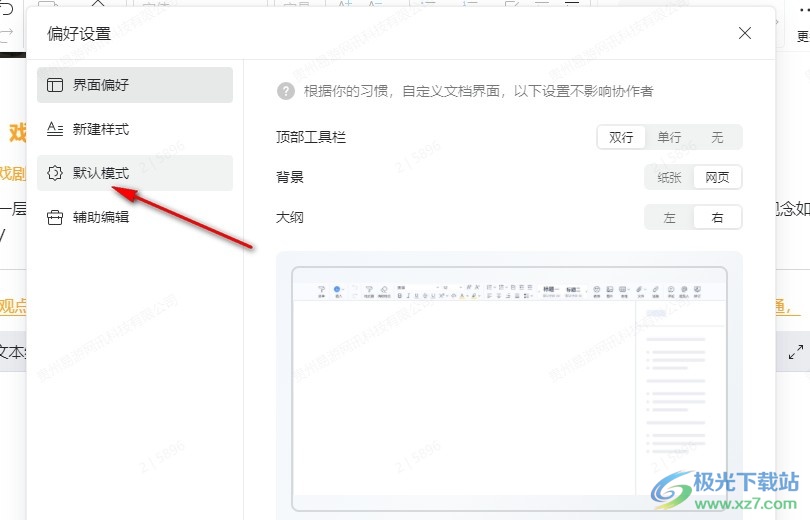This screenshot has height=520, width=810.
Task: Open the 新建样式 settings section
Action: pos(135,129)
